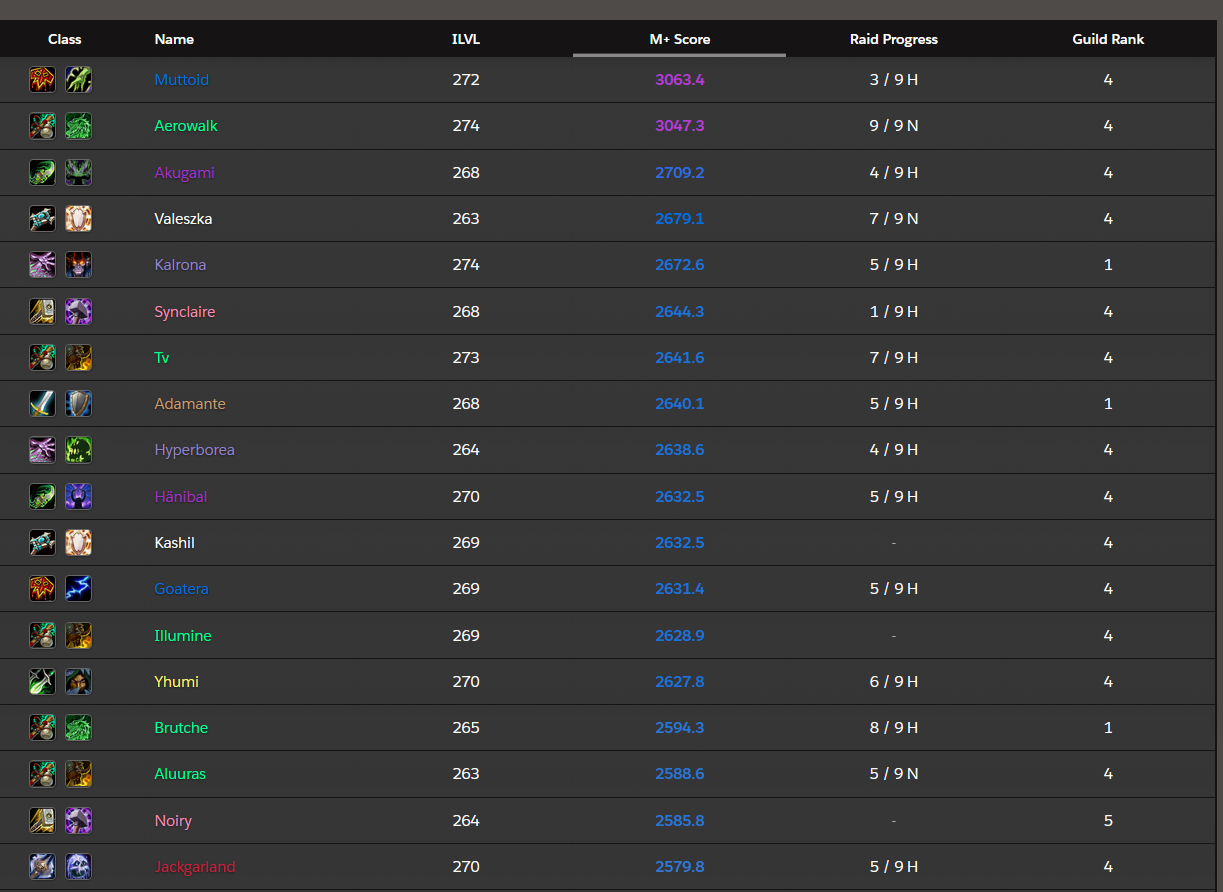This screenshot has width=1223, height=892.
Task: Click the spec icon in Akugami's row
Action: tap(79, 172)
